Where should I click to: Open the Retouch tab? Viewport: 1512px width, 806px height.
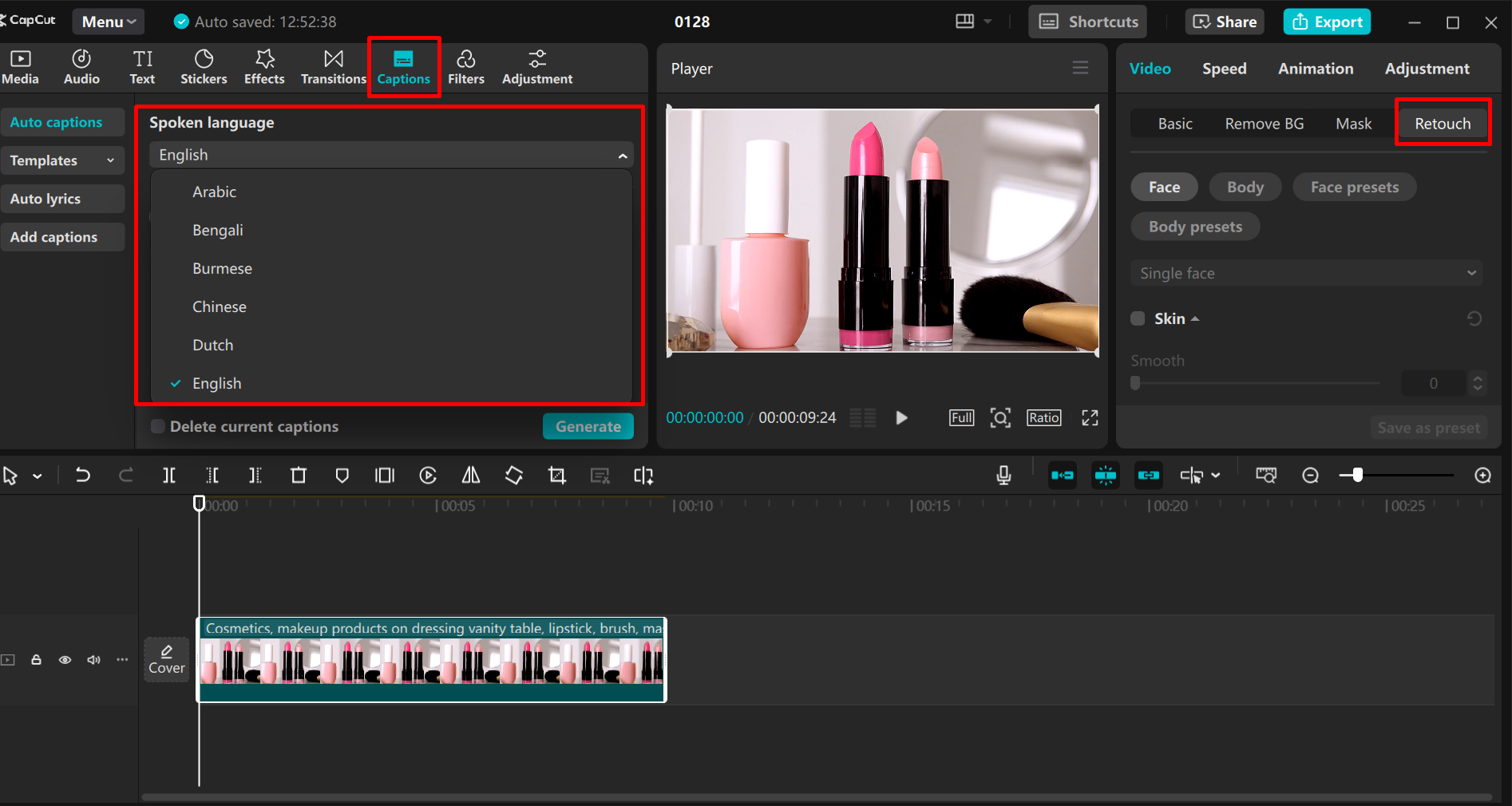click(1443, 123)
